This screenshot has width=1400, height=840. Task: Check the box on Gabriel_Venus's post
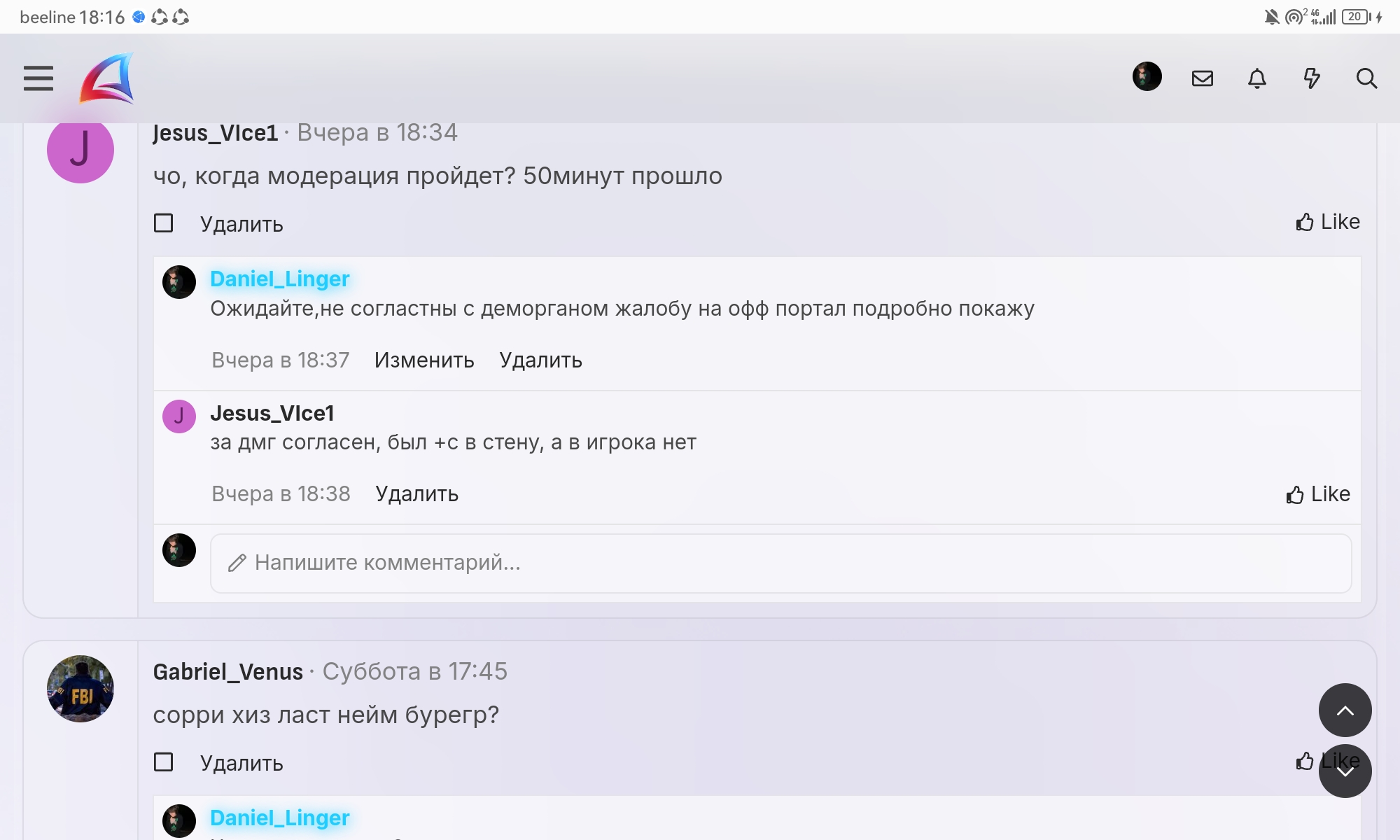(x=163, y=762)
